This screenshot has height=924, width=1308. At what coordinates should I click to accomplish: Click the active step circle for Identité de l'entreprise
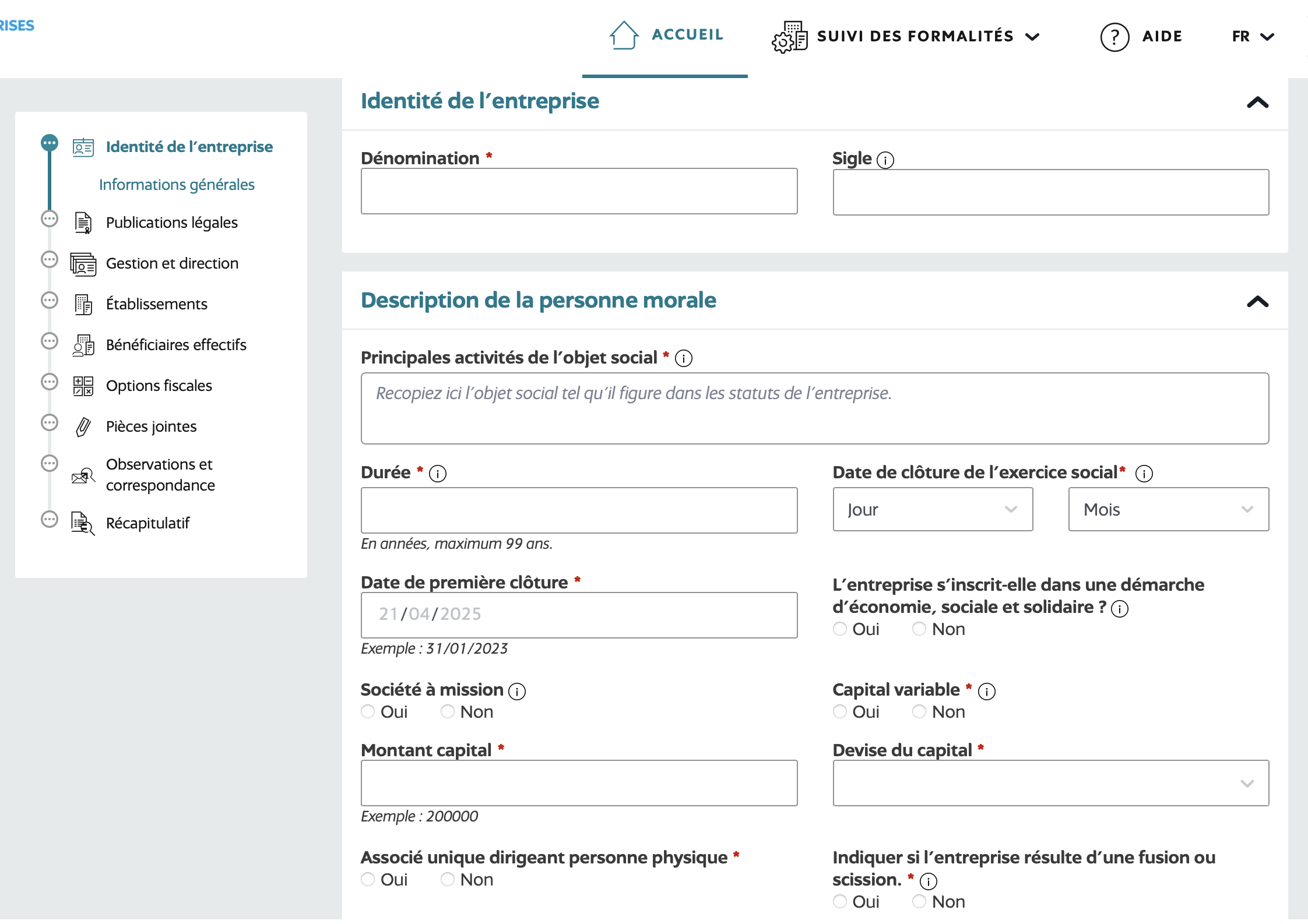click(50, 143)
